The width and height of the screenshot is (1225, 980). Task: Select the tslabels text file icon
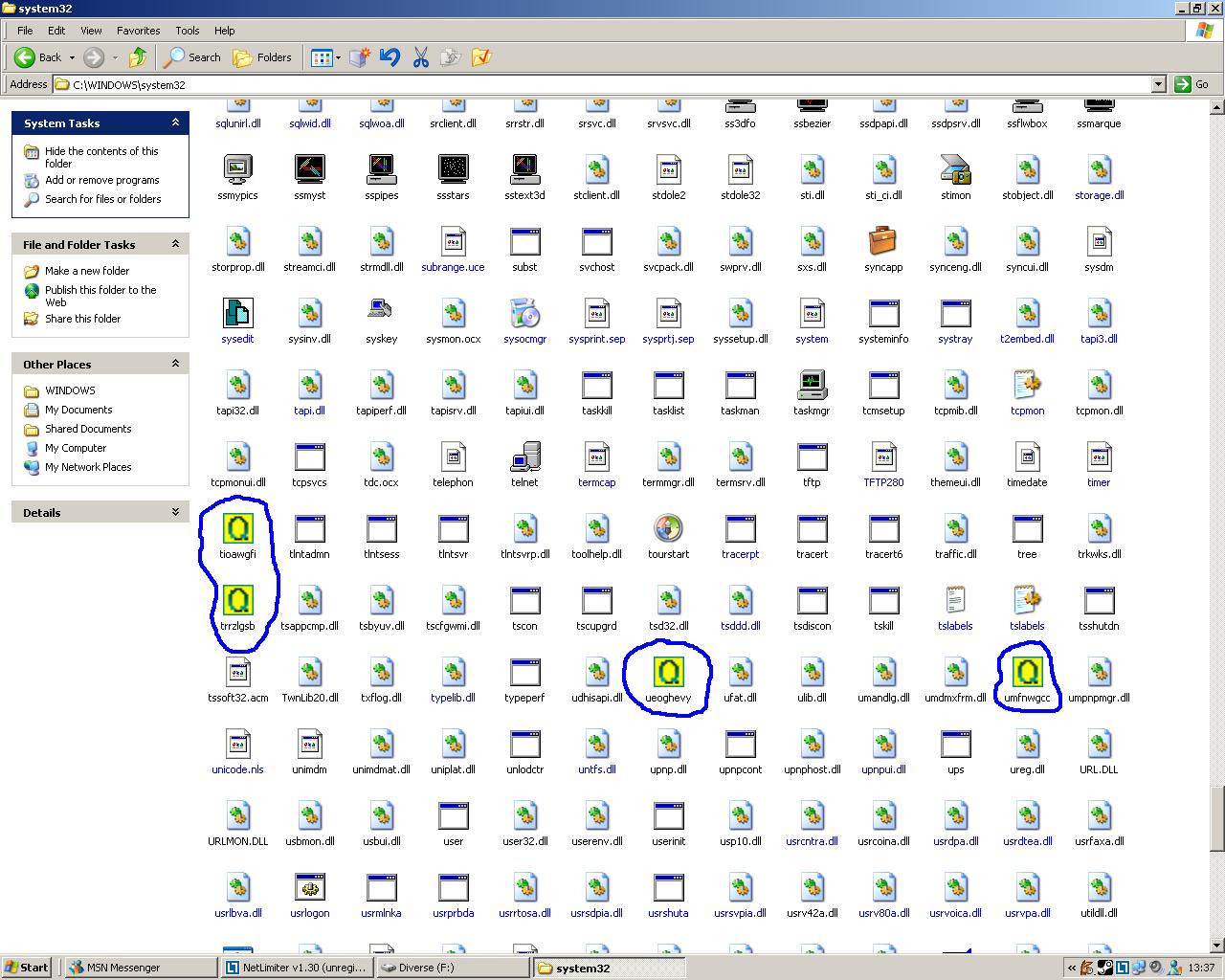click(x=955, y=600)
